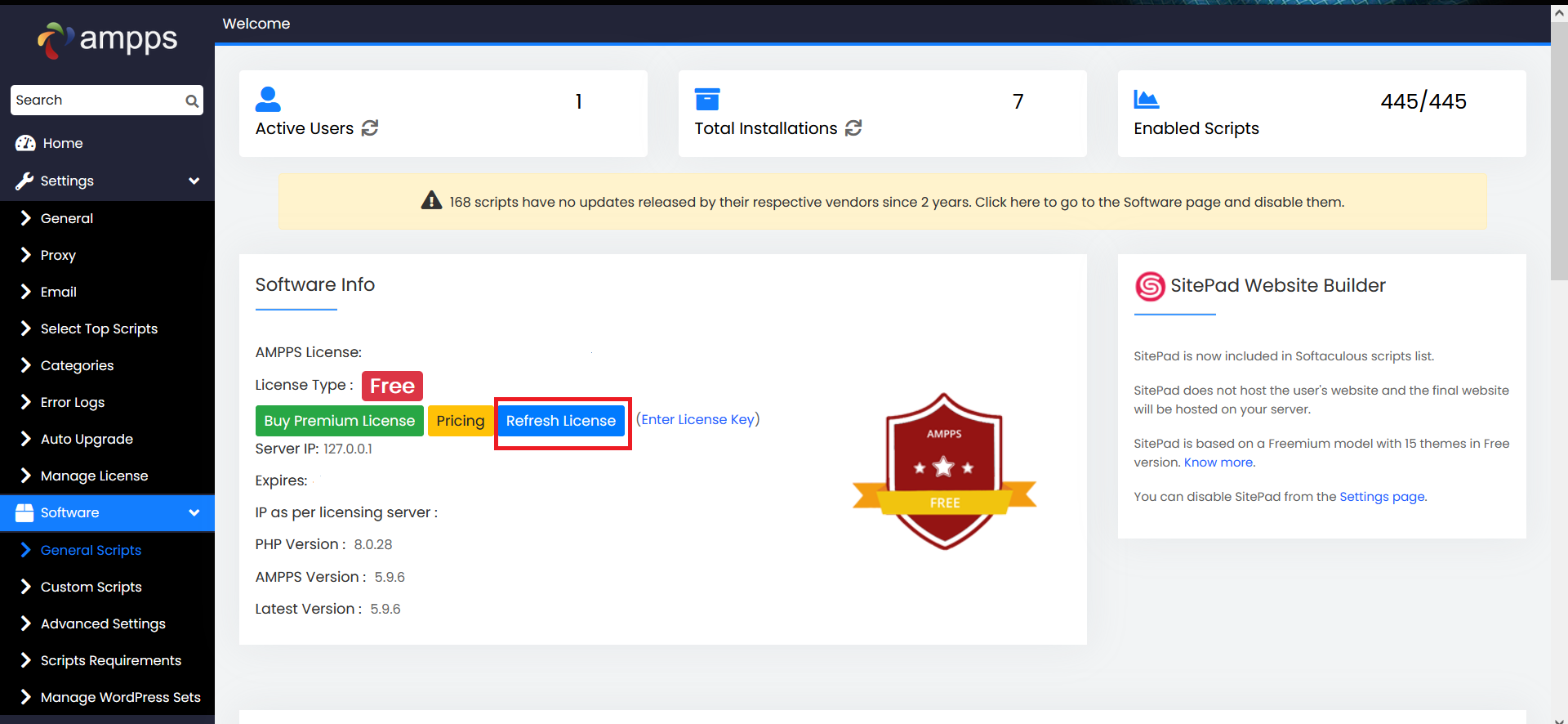The width and height of the screenshot is (1568, 724).
Task: Click the page vertical scrollbar
Action: tap(1559, 151)
